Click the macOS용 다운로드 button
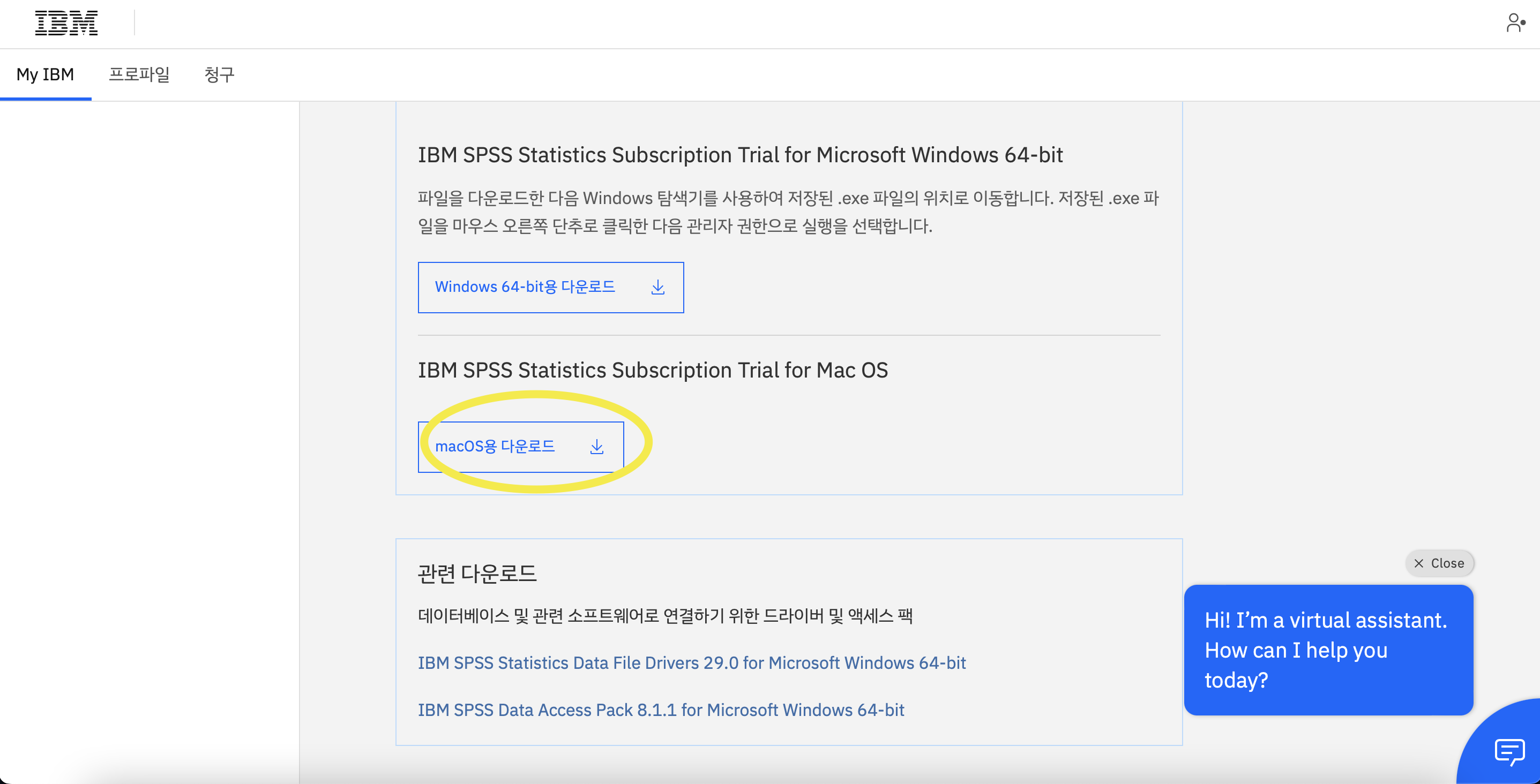The image size is (1540, 784). pos(521,447)
